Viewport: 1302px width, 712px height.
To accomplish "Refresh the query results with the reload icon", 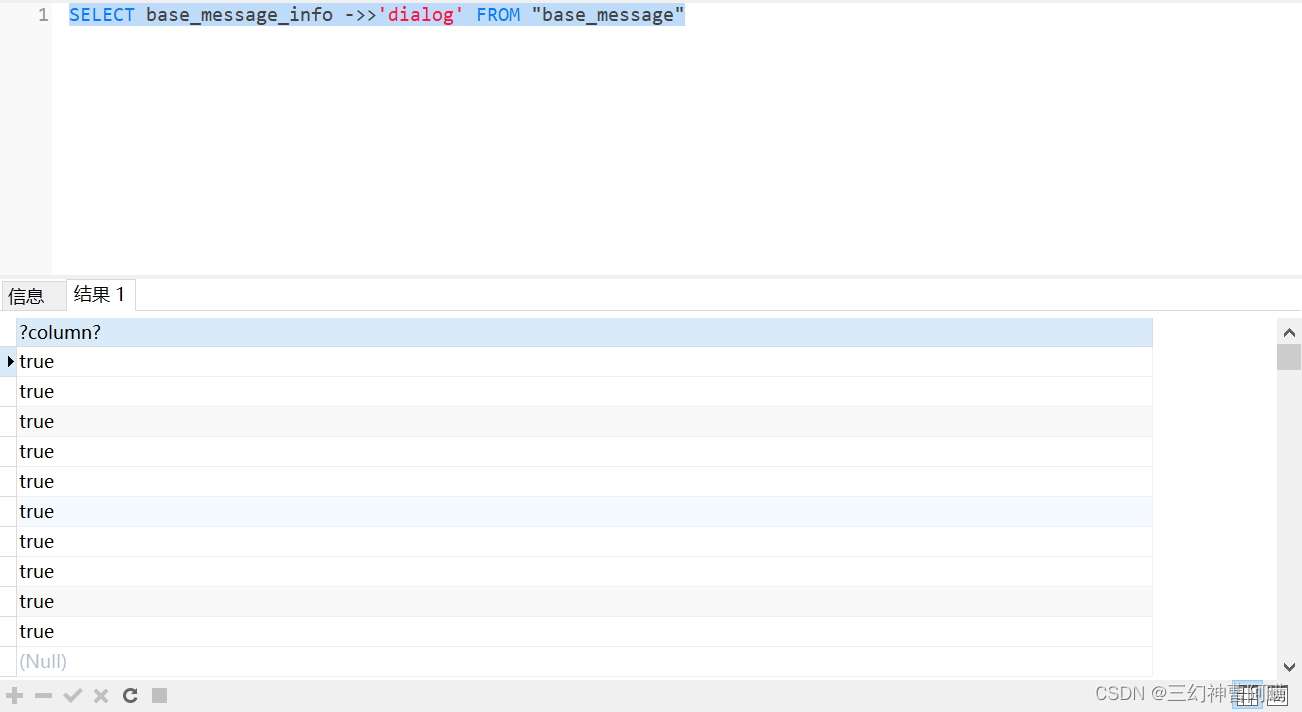I will (x=130, y=695).
